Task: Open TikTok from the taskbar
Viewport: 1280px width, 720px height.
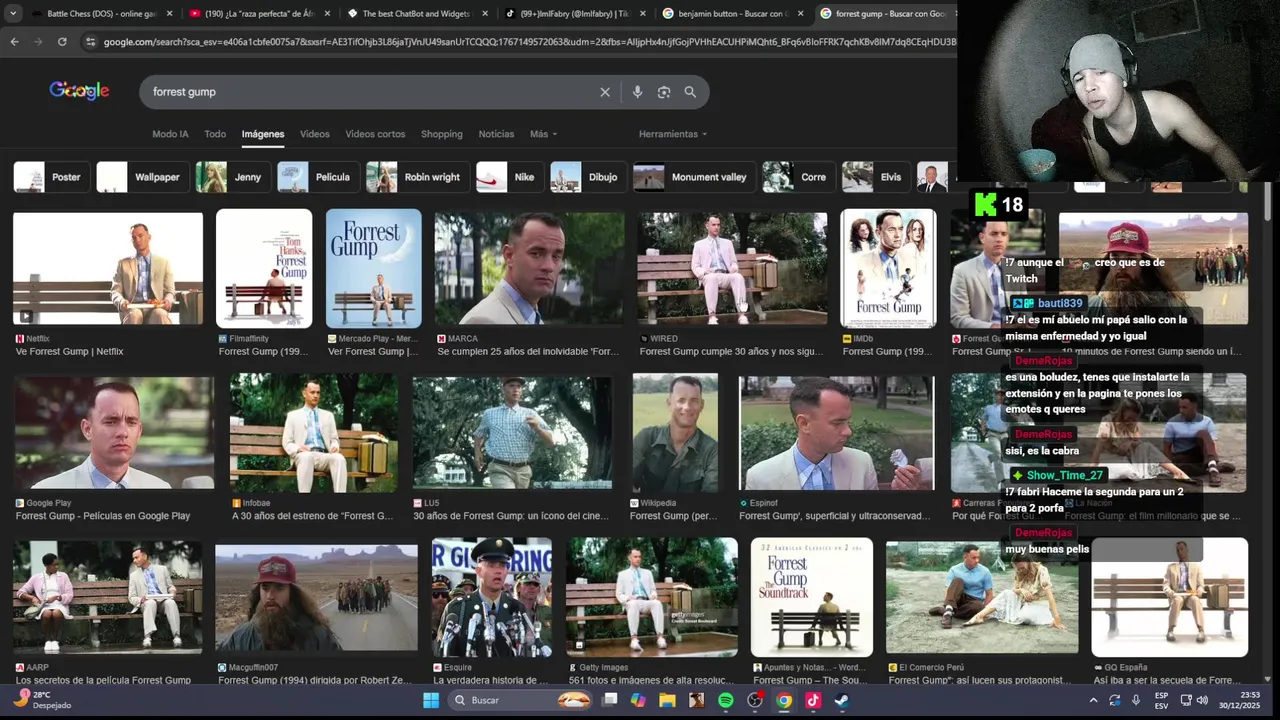Action: click(813, 700)
